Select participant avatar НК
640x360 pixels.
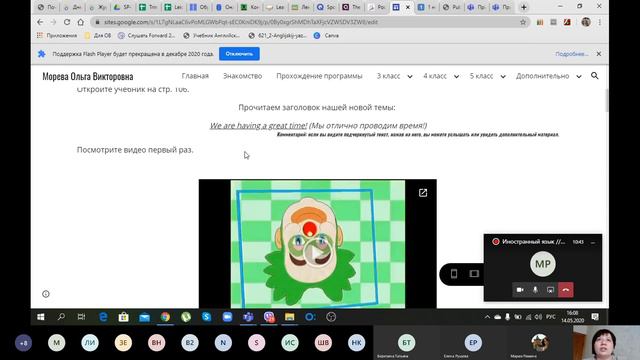356,343
